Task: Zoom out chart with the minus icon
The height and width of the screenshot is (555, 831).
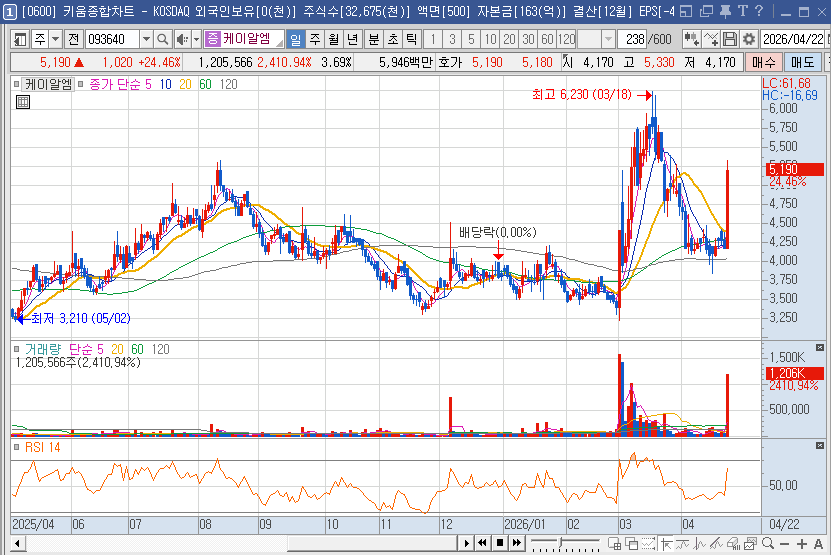Action: pos(785,544)
